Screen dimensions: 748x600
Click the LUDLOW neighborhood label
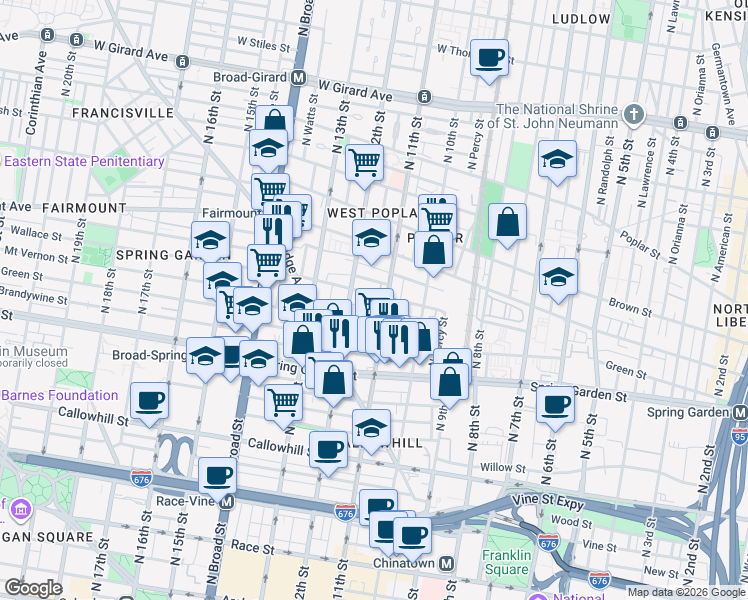(581, 19)
